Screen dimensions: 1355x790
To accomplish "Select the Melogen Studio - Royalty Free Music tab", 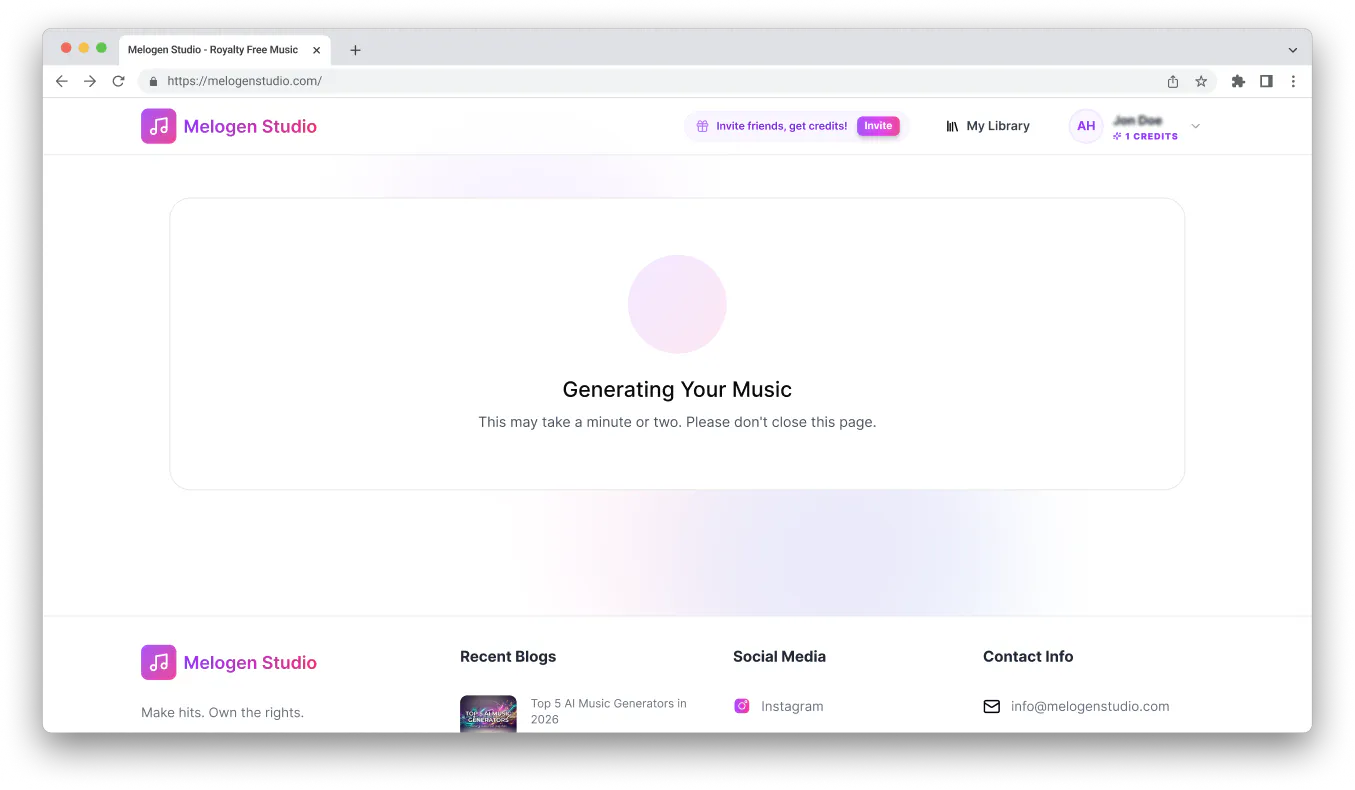I will click(225, 50).
